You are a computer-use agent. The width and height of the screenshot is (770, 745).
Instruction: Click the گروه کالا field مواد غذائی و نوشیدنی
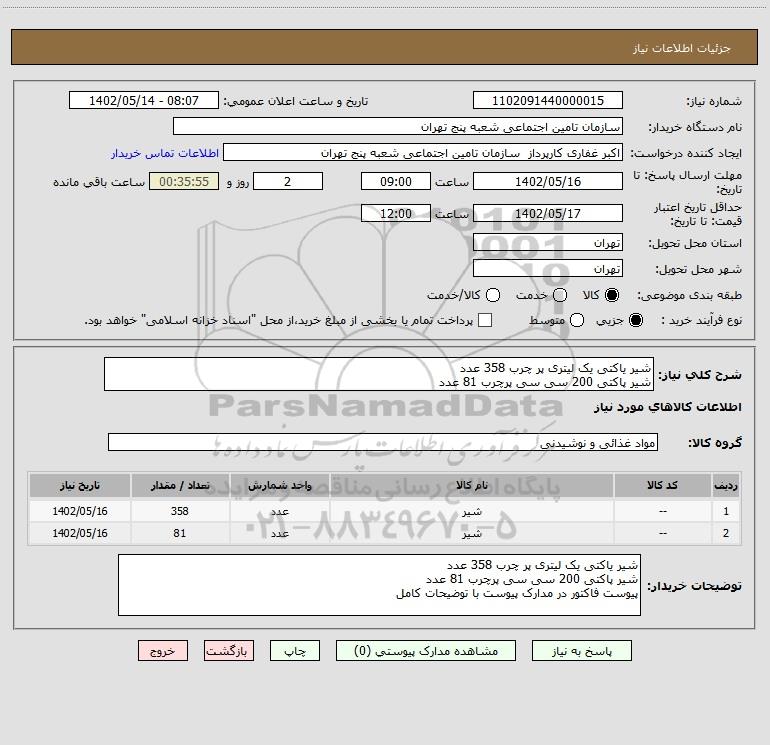click(x=383, y=442)
